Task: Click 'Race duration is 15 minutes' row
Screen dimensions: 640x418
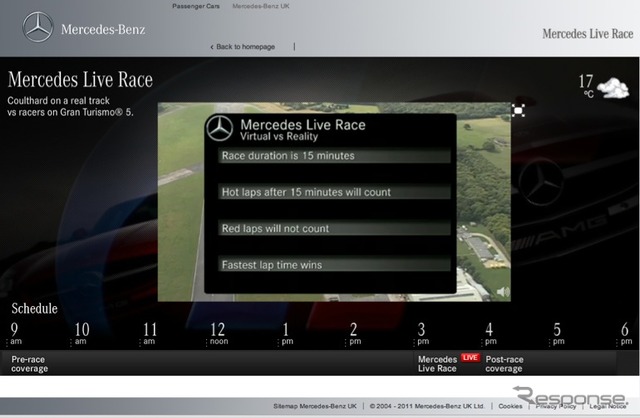Action: 334,156
